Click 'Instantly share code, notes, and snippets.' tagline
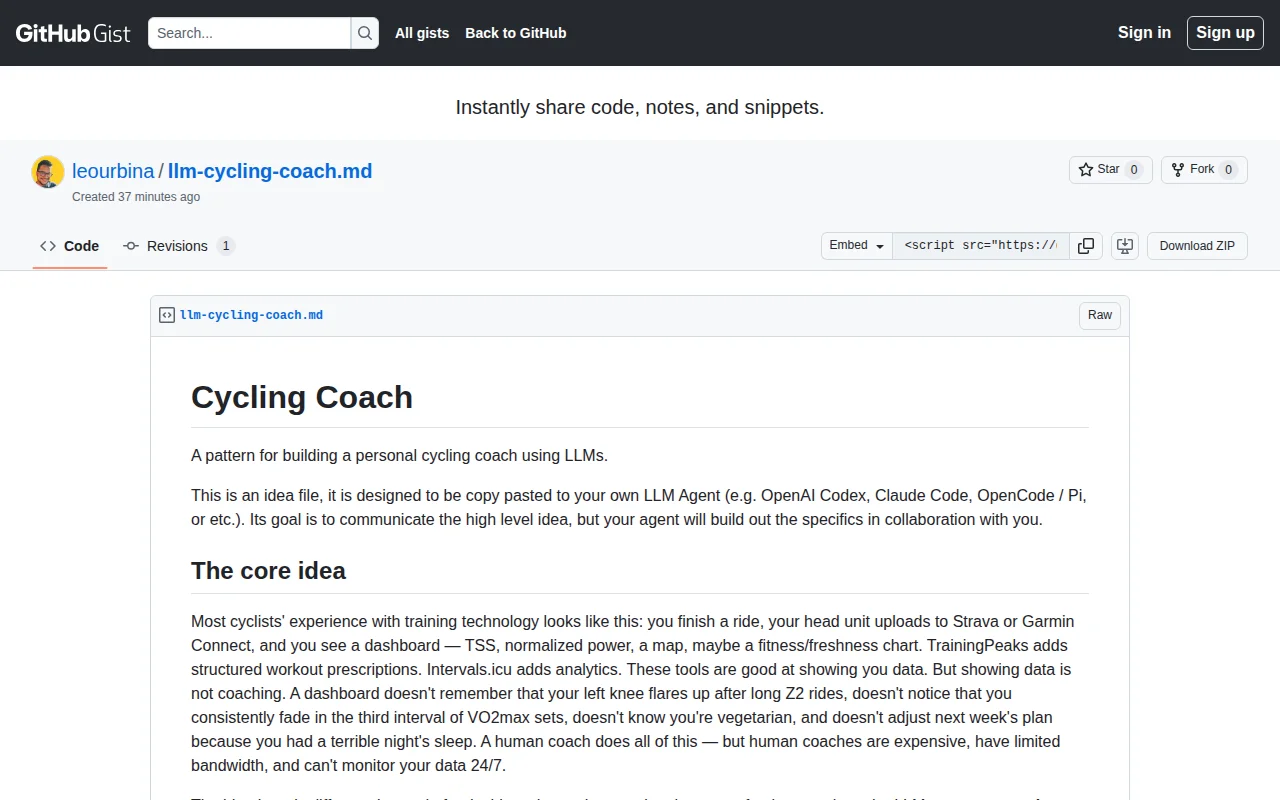Image resolution: width=1280 pixels, height=800 pixels. pyautogui.click(x=640, y=107)
